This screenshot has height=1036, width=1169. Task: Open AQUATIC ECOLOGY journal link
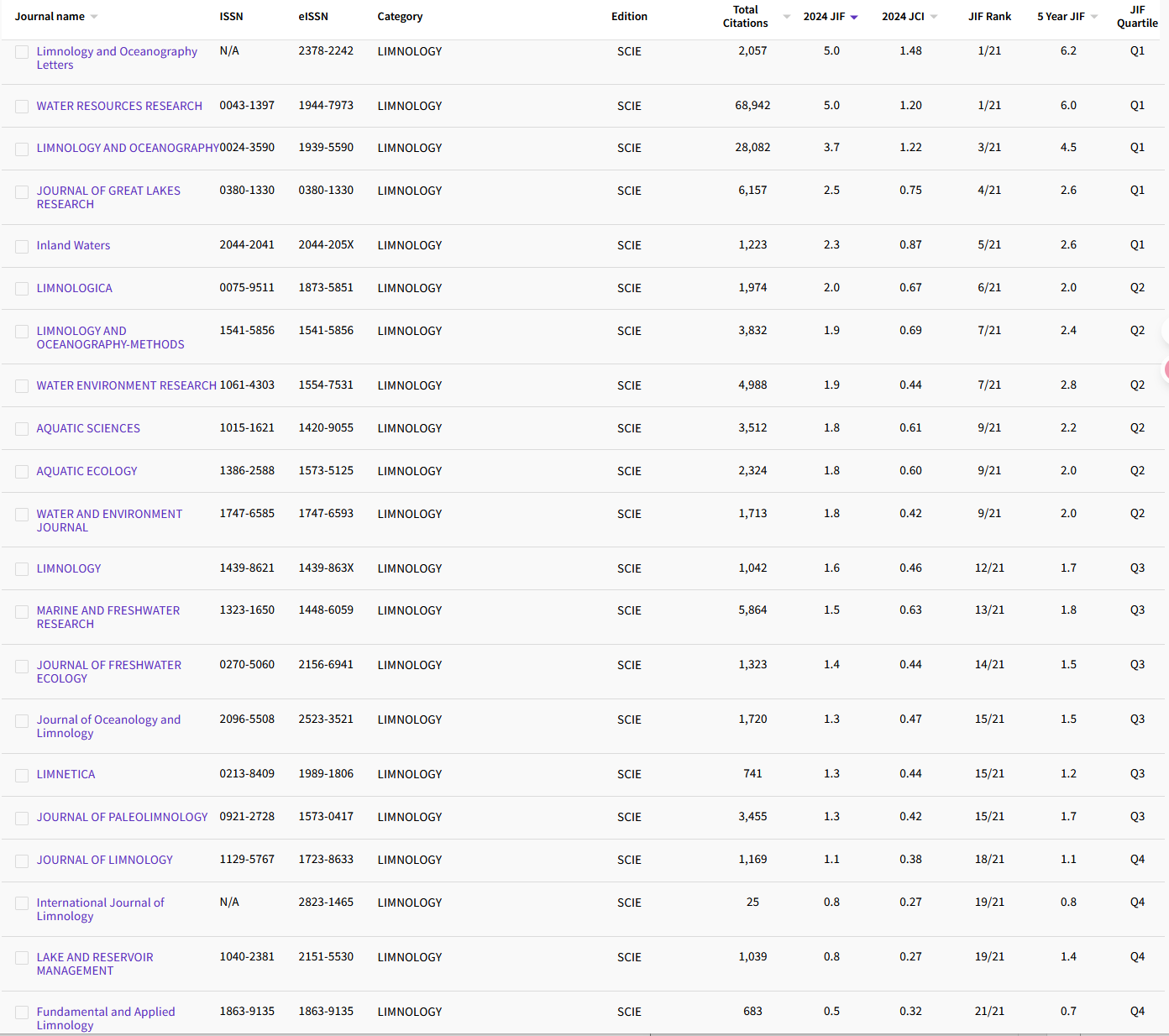(x=86, y=471)
